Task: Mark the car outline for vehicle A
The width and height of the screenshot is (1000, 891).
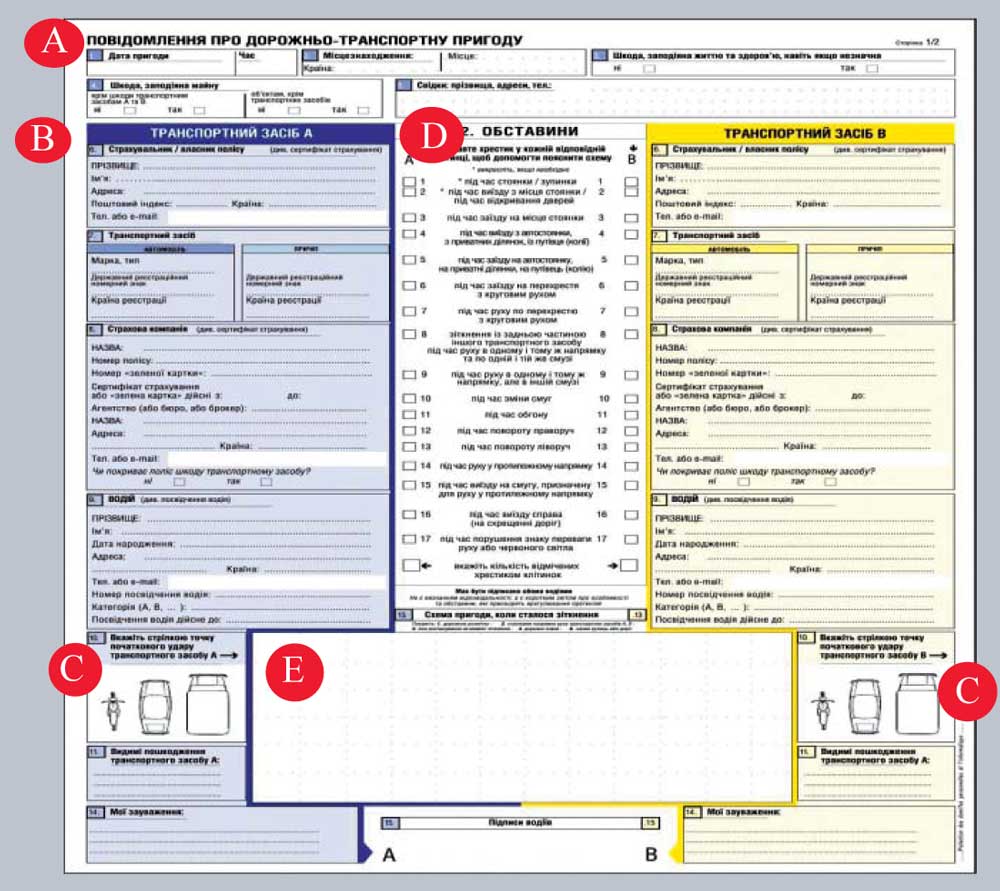Action: 155,707
